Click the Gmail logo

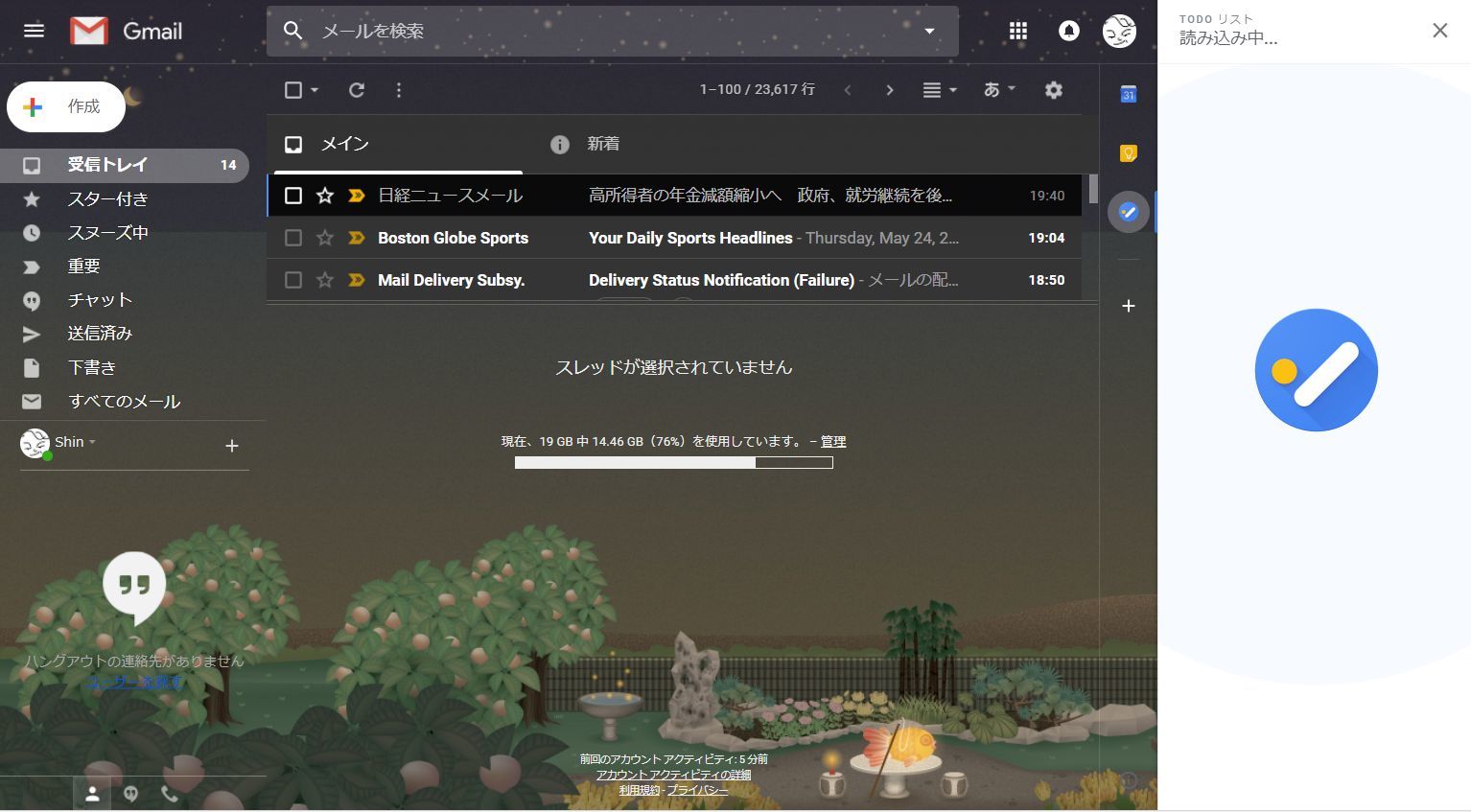(127, 31)
